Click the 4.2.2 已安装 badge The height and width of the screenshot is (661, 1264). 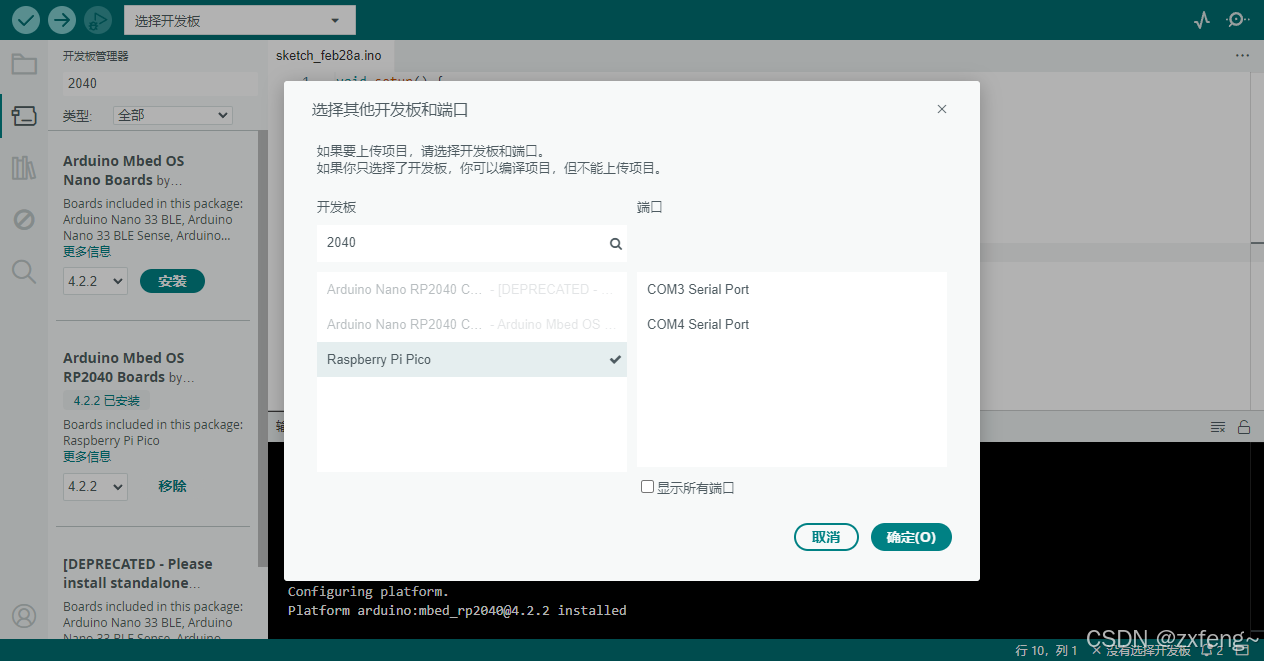tap(106, 401)
